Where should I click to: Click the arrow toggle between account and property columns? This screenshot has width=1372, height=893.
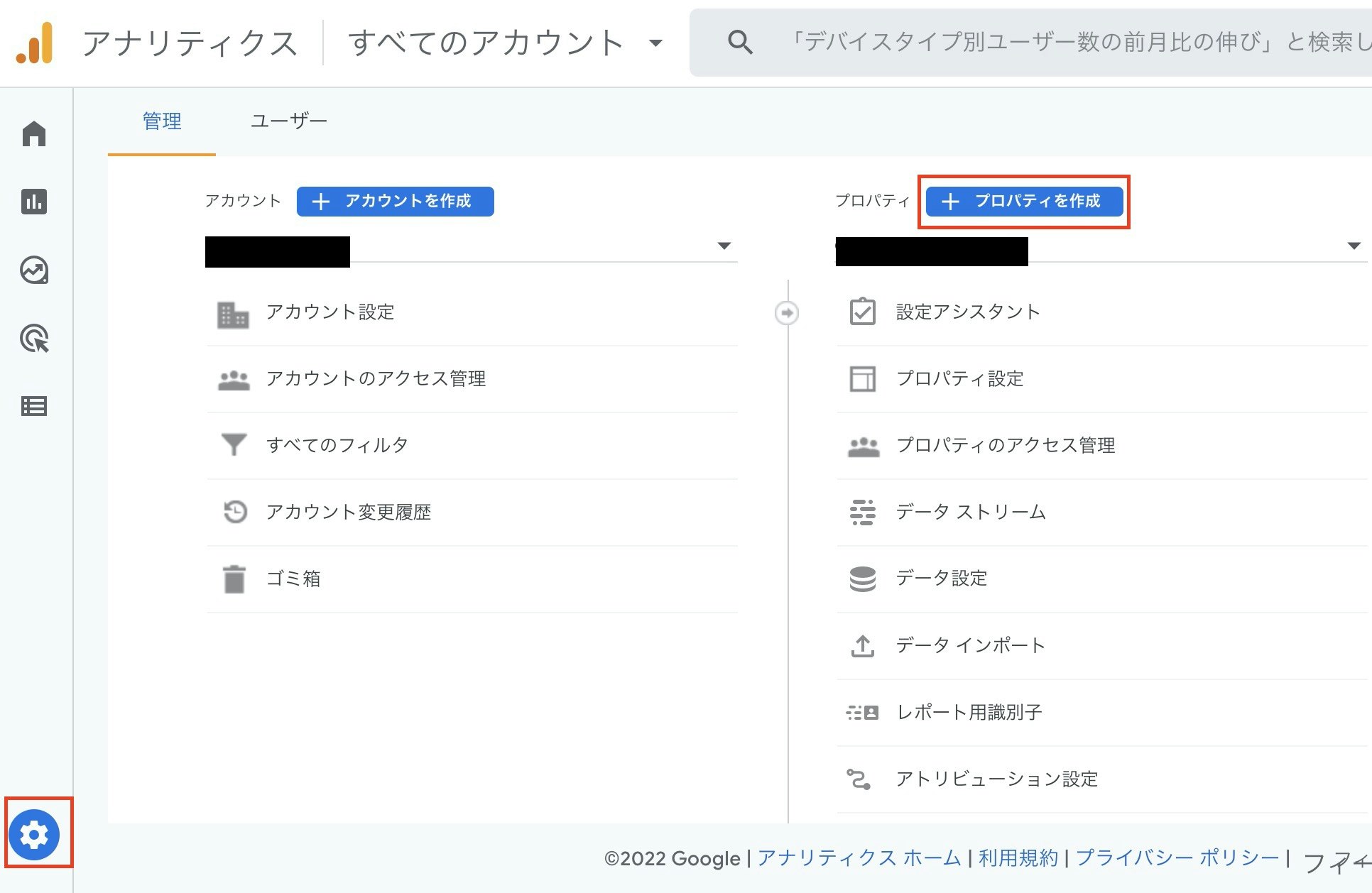(x=787, y=312)
